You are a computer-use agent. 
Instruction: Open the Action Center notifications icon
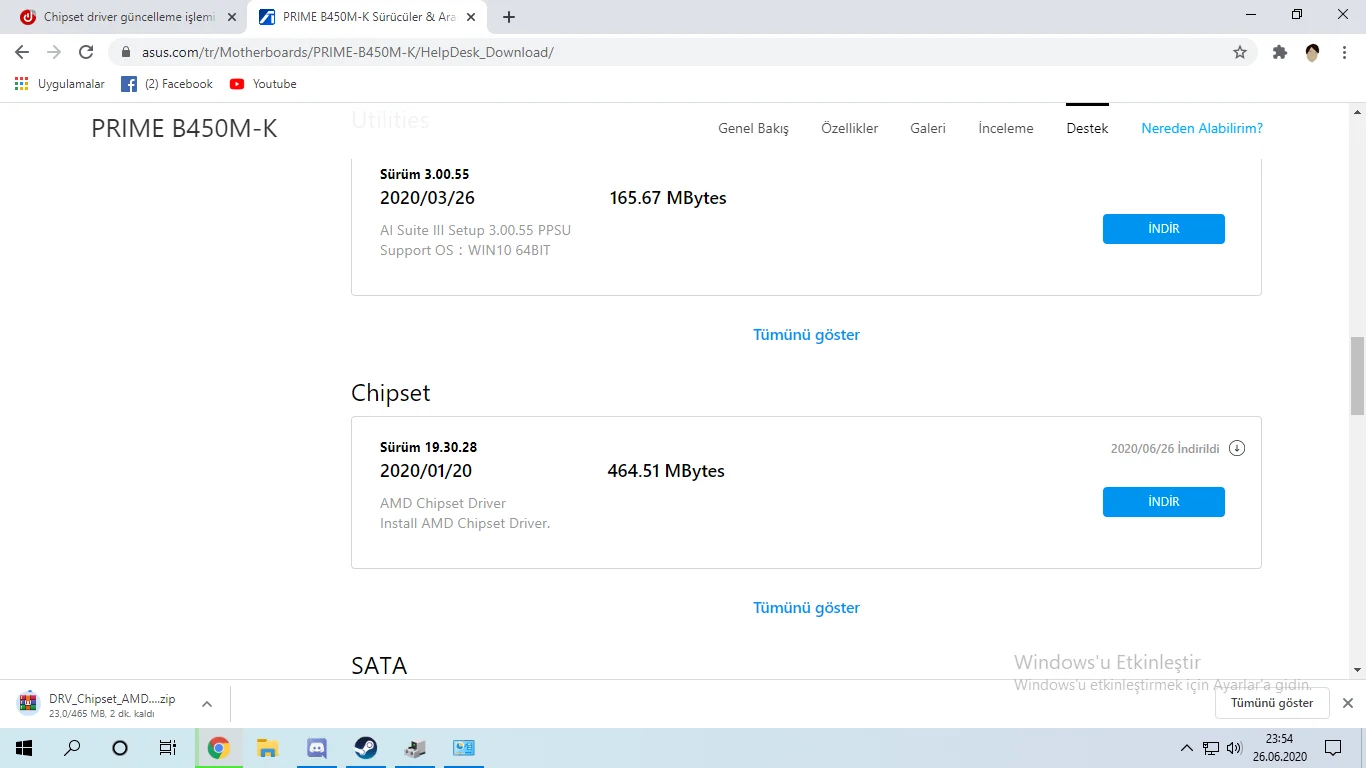[1333, 748]
